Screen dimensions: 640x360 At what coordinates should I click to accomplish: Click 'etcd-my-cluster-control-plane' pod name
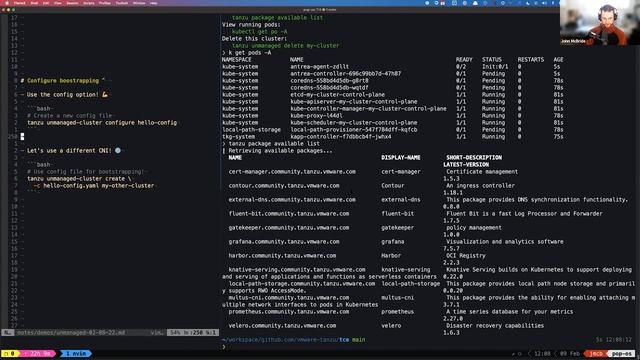338,95
